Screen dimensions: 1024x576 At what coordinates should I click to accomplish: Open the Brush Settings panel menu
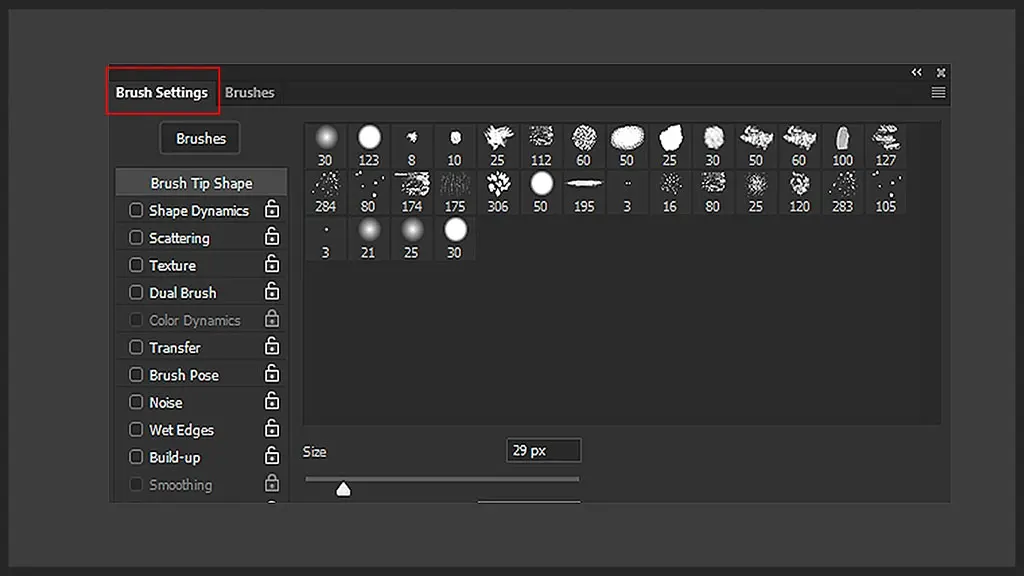pyautogui.click(x=938, y=93)
